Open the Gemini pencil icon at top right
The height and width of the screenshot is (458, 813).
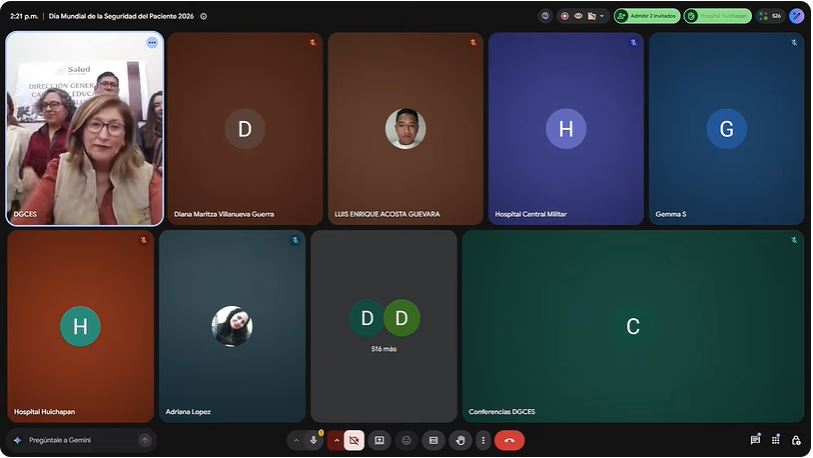click(x=796, y=16)
